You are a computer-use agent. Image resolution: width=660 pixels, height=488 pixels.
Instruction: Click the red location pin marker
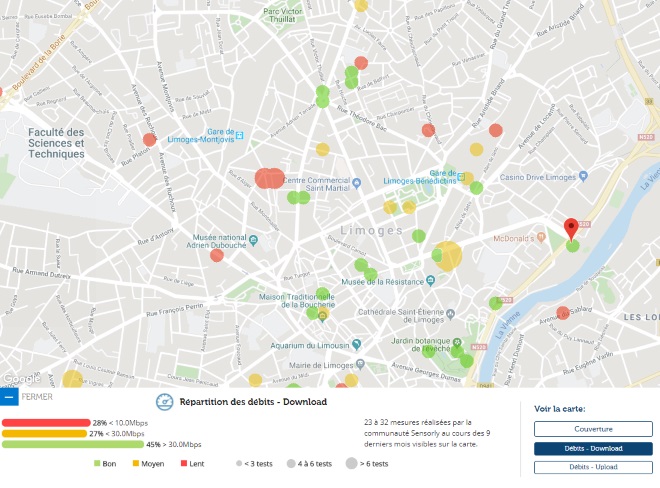pos(571,230)
